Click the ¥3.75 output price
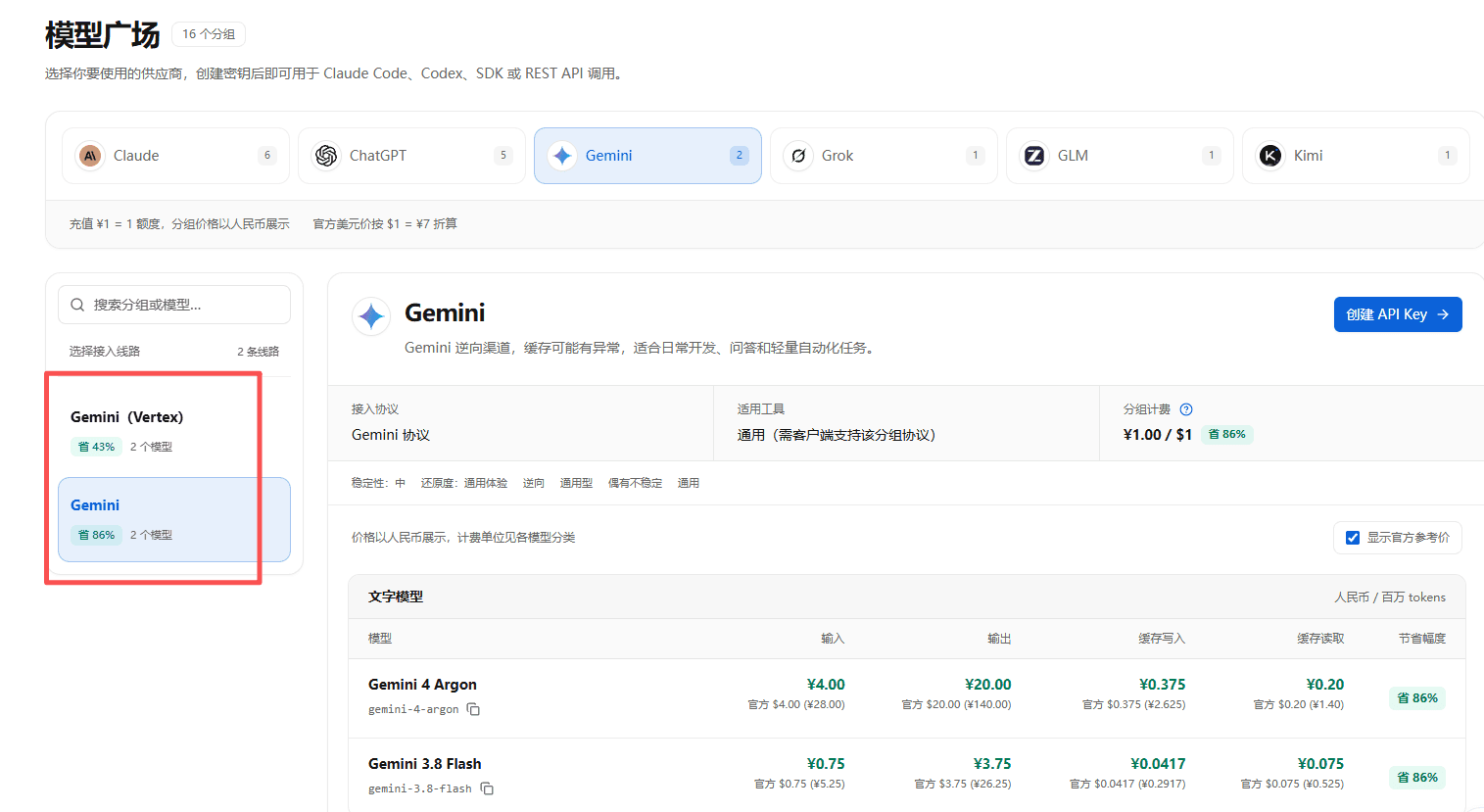The width and height of the screenshot is (1484, 812). pyautogui.click(x=992, y=764)
